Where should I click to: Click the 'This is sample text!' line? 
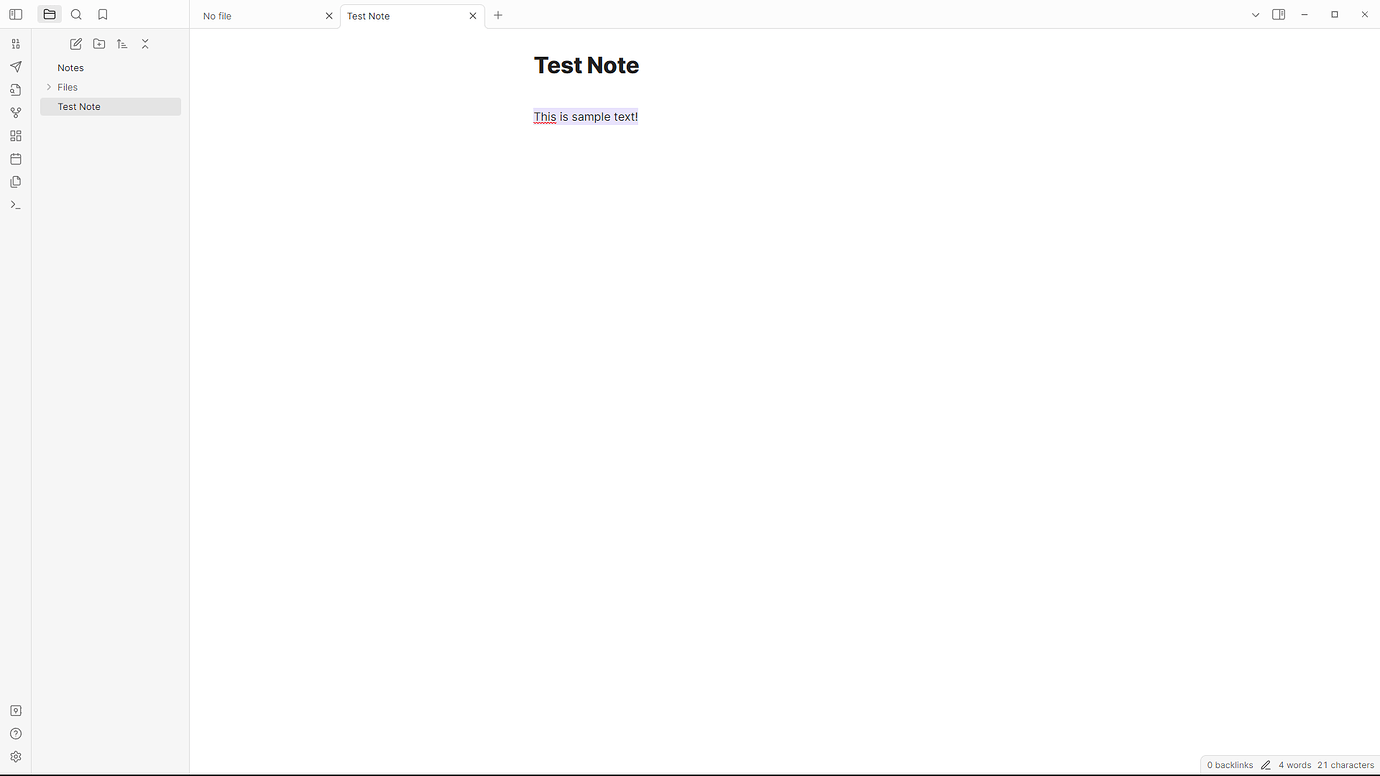point(586,117)
